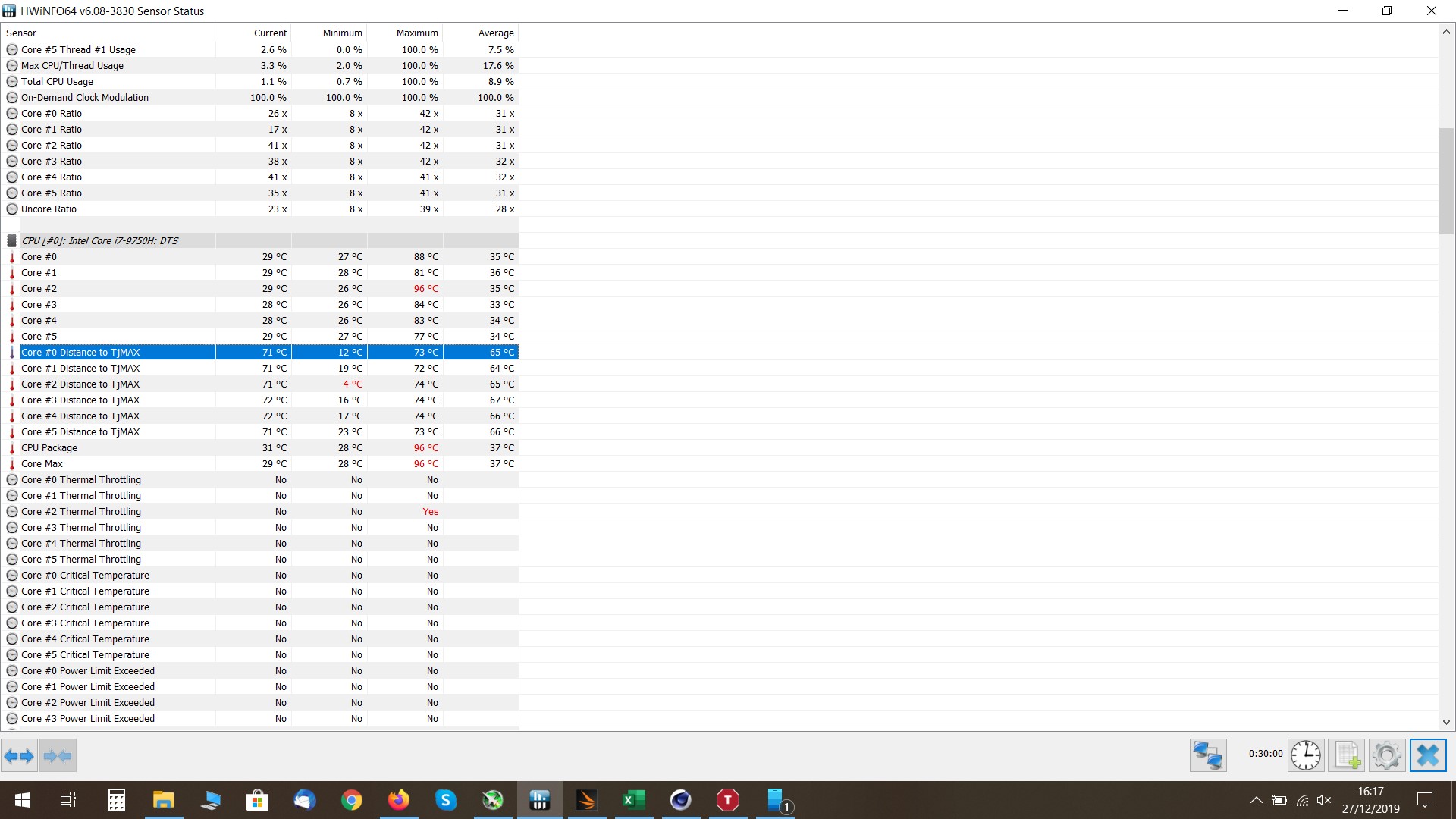Click the taskbar clock 16:17
This screenshot has height=819, width=1456.
[1370, 792]
